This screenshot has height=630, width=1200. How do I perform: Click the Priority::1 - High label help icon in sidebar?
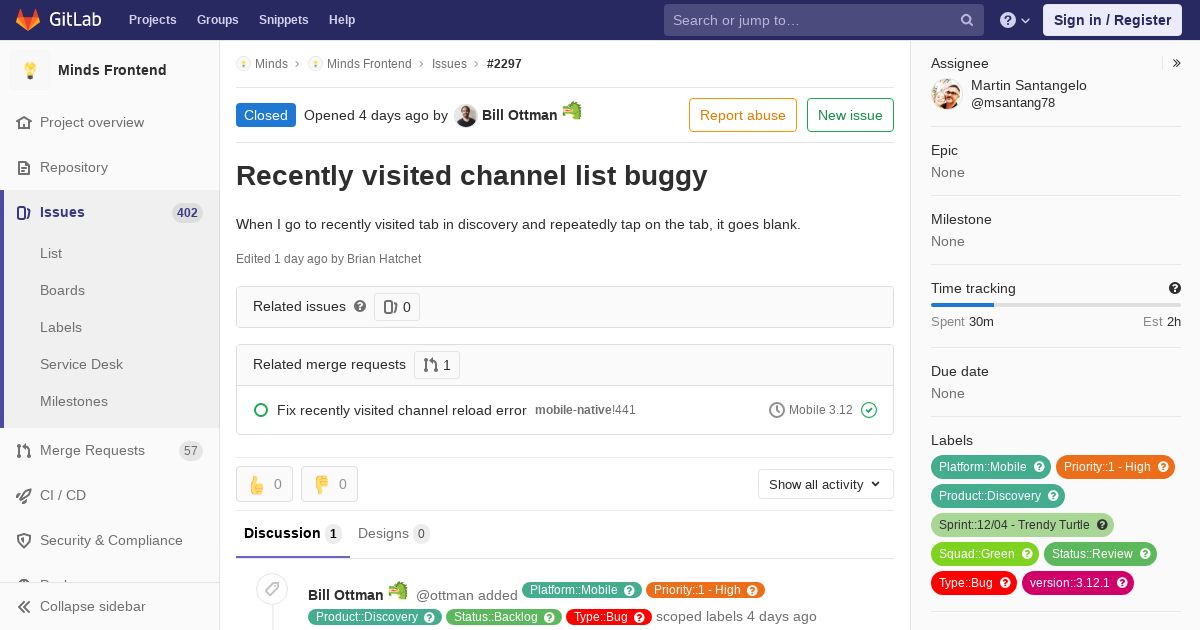point(1163,467)
